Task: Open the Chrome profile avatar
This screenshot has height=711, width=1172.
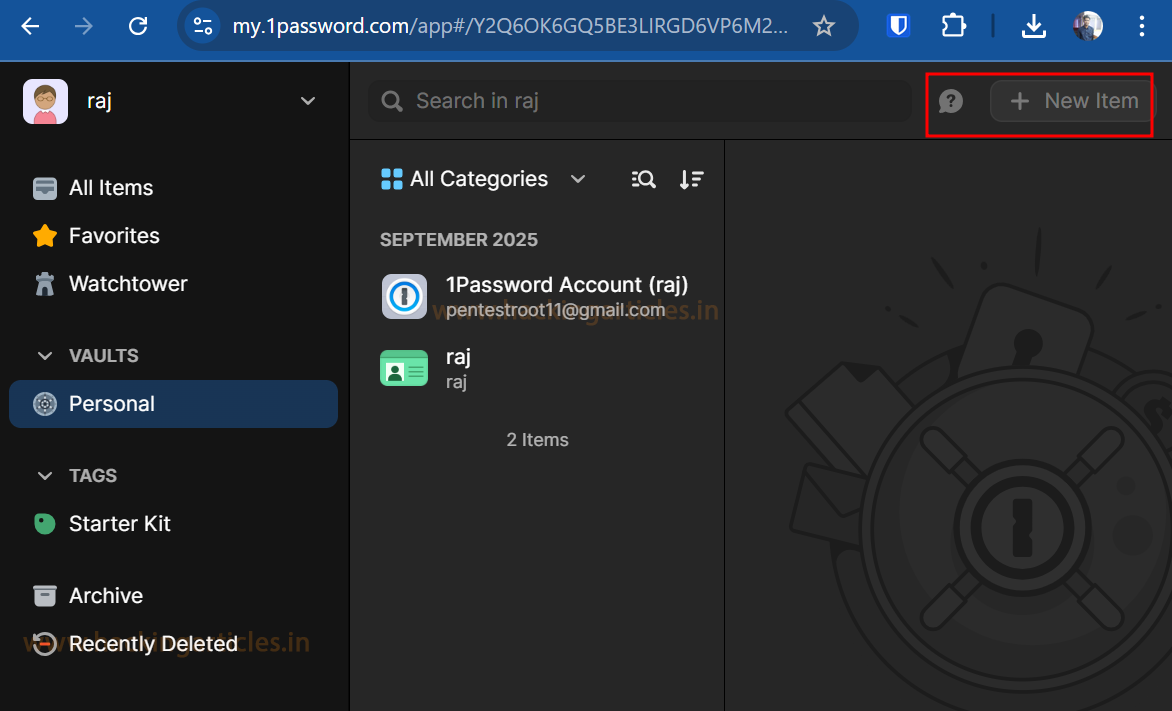Action: (1088, 26)
